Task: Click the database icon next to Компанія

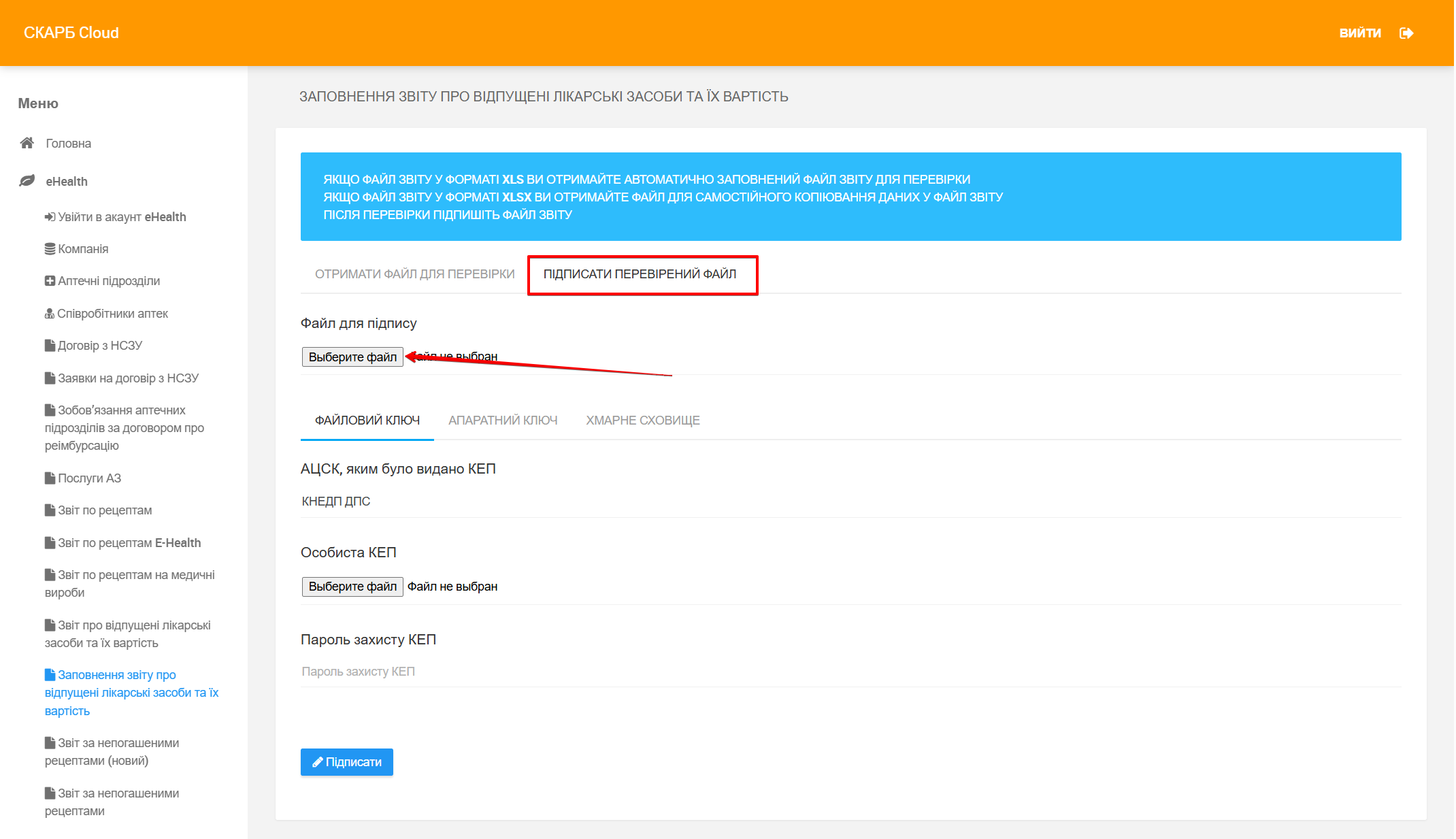Action: pos(50,249)
